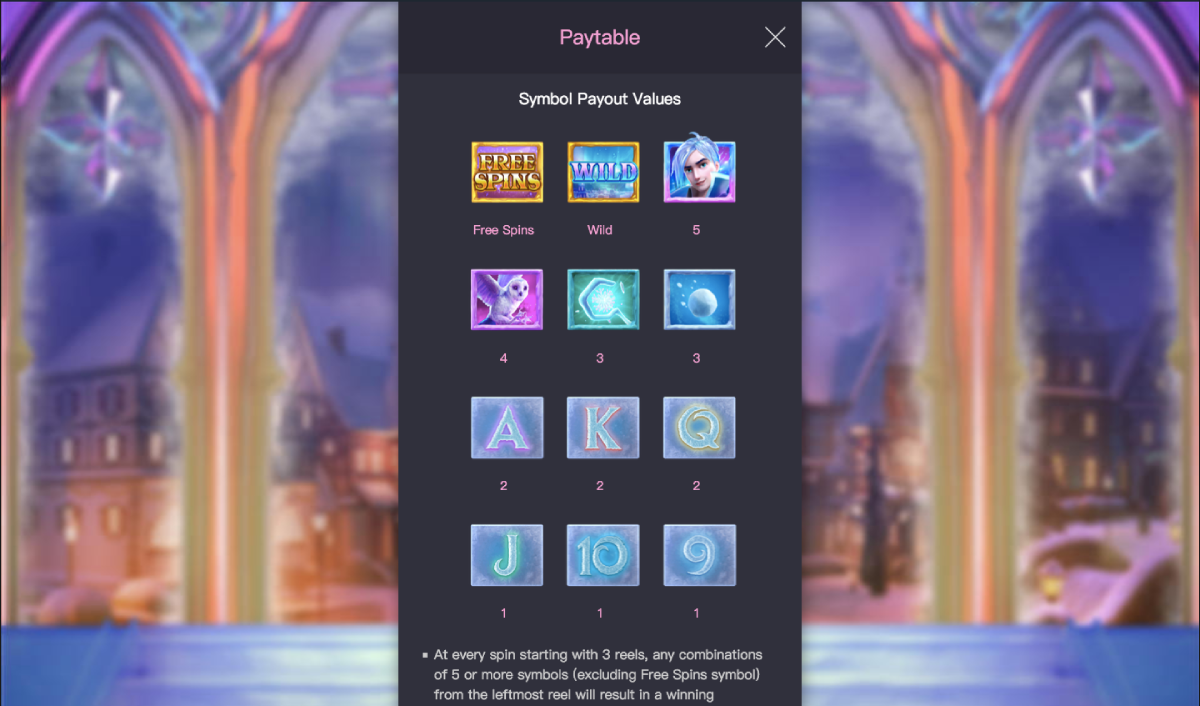
Task: Click the Wild symbol icon
Action: (x=603, y=172)
